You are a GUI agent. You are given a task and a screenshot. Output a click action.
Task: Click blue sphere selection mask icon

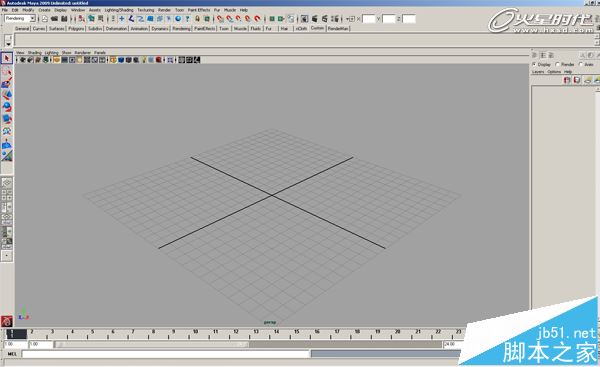tap(178, 18)
